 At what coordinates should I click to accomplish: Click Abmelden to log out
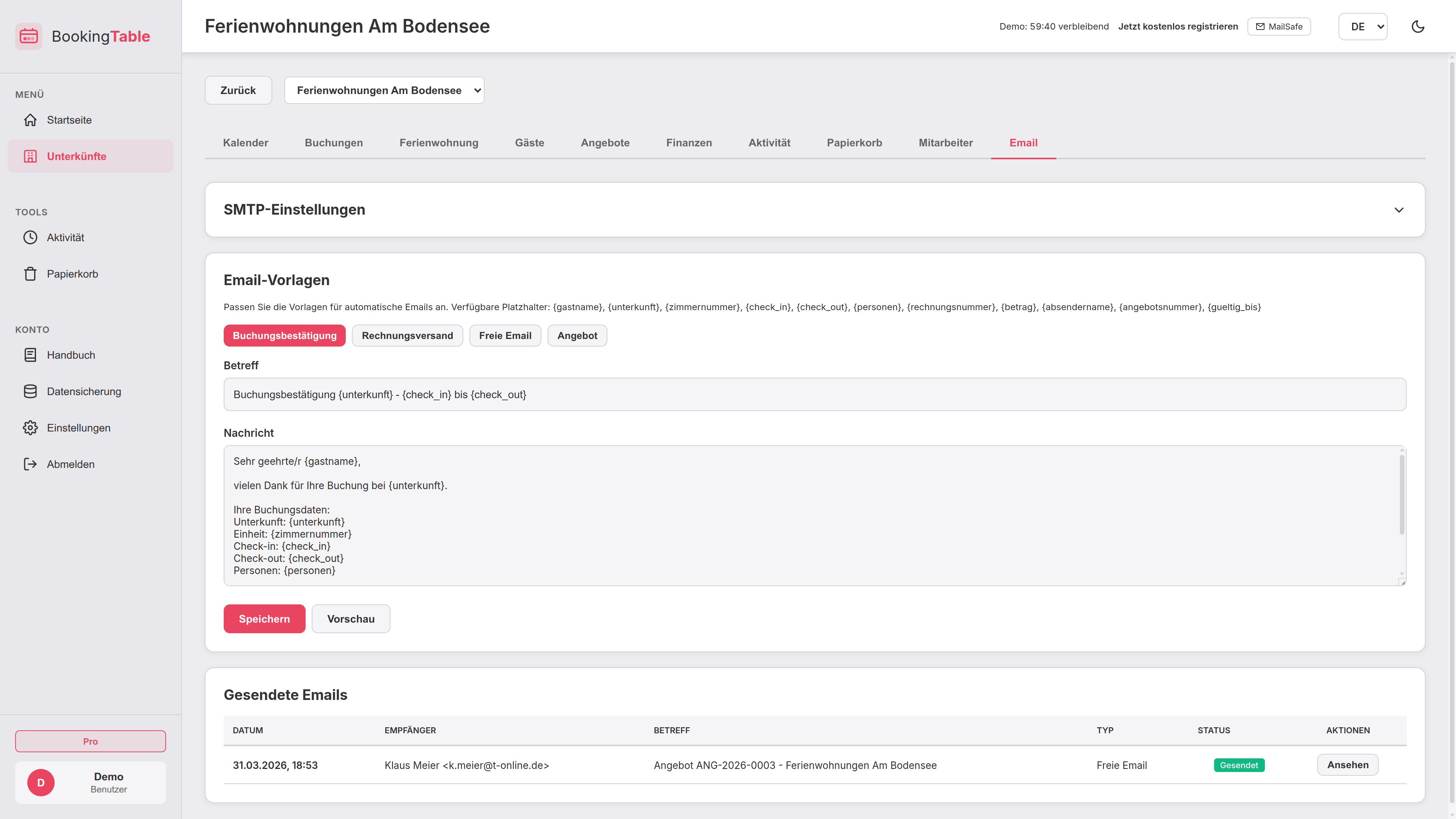91,464
